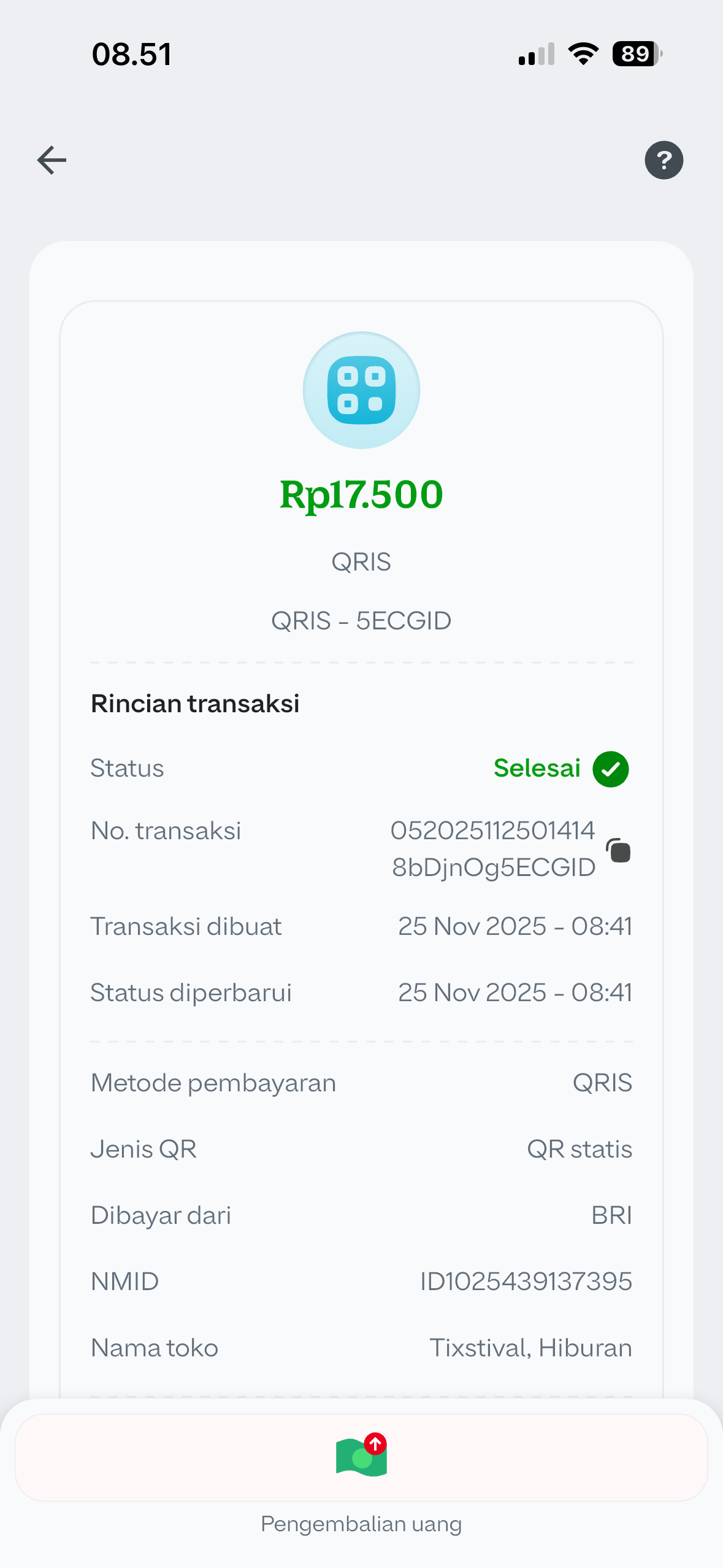Tap the BRI payment source value
The height and width of the screenshot is (1568, 723).
coord(611,1215)
